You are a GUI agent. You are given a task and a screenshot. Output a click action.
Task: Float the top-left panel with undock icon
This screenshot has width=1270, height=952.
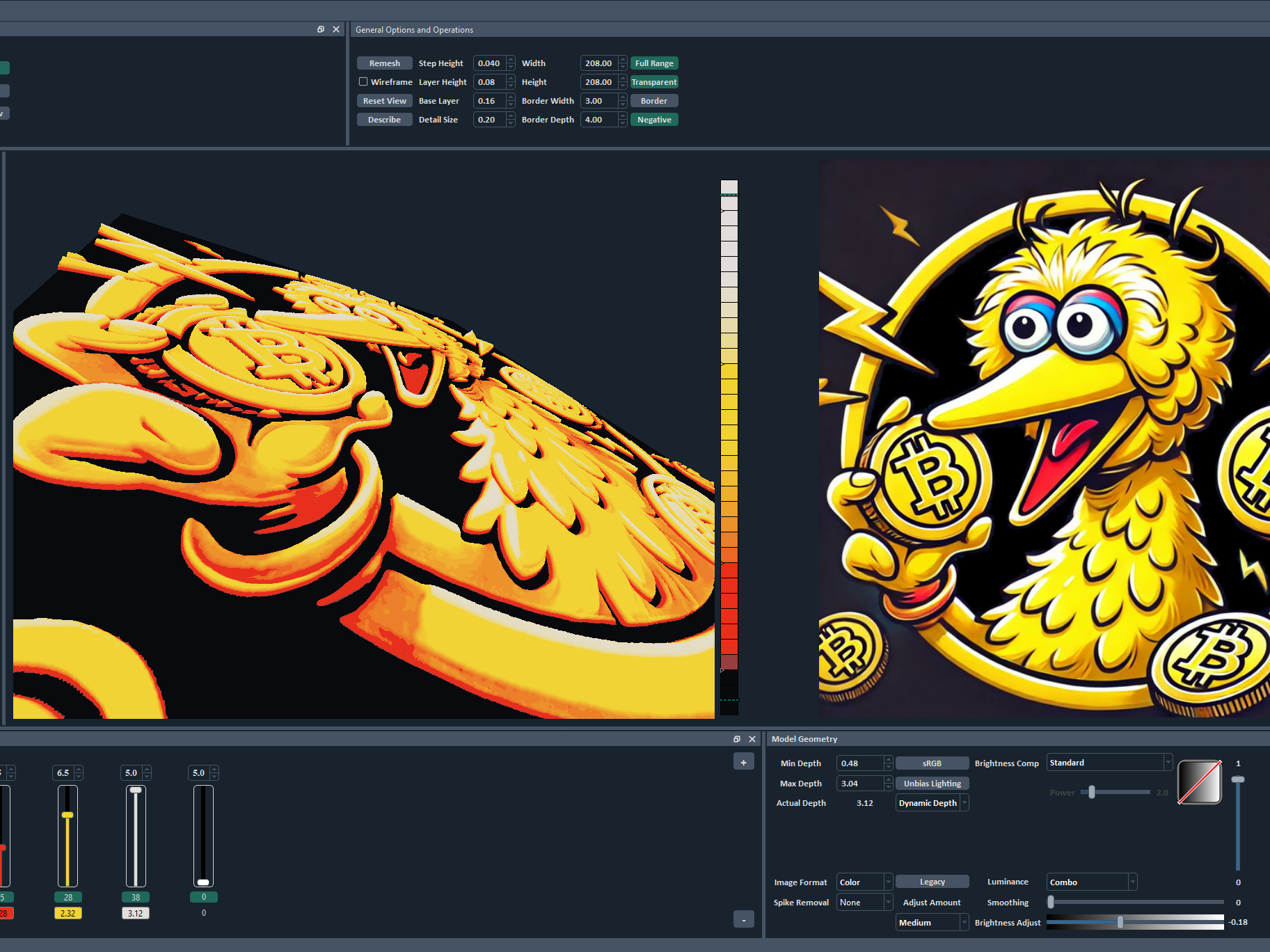(x=321, y=29)
